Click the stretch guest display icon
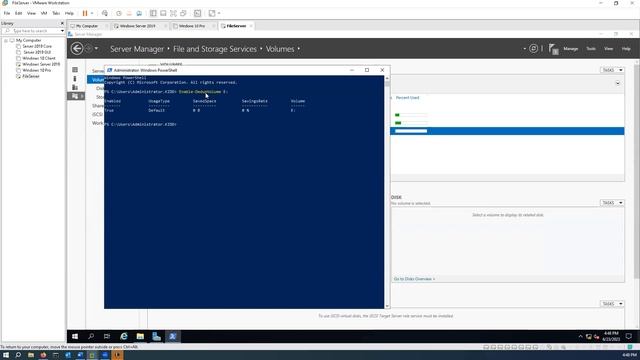 212,13
